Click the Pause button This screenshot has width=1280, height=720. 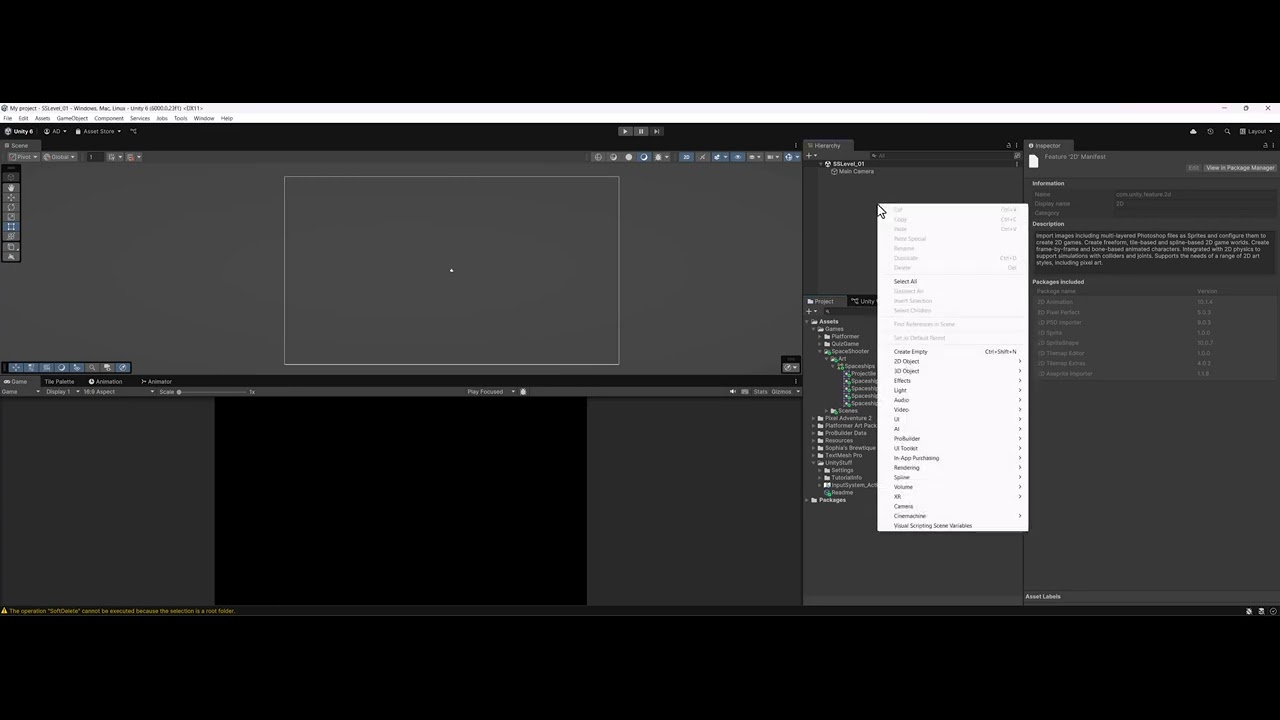[641, 131]
